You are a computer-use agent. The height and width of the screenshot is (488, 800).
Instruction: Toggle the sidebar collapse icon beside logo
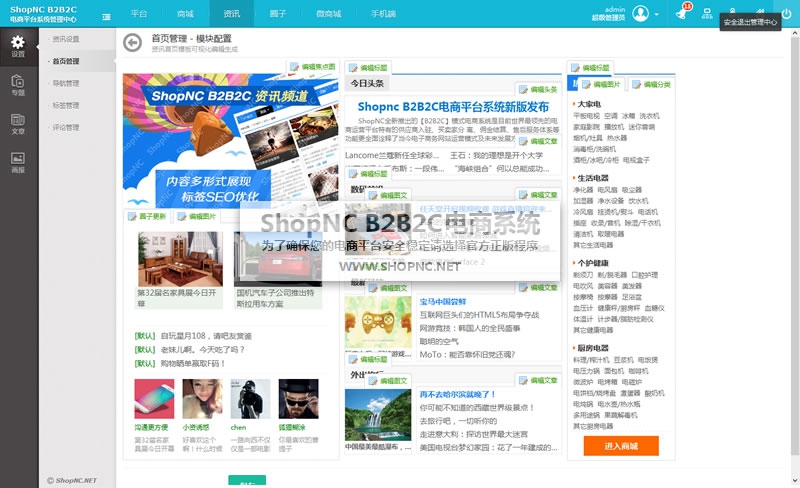106,16
